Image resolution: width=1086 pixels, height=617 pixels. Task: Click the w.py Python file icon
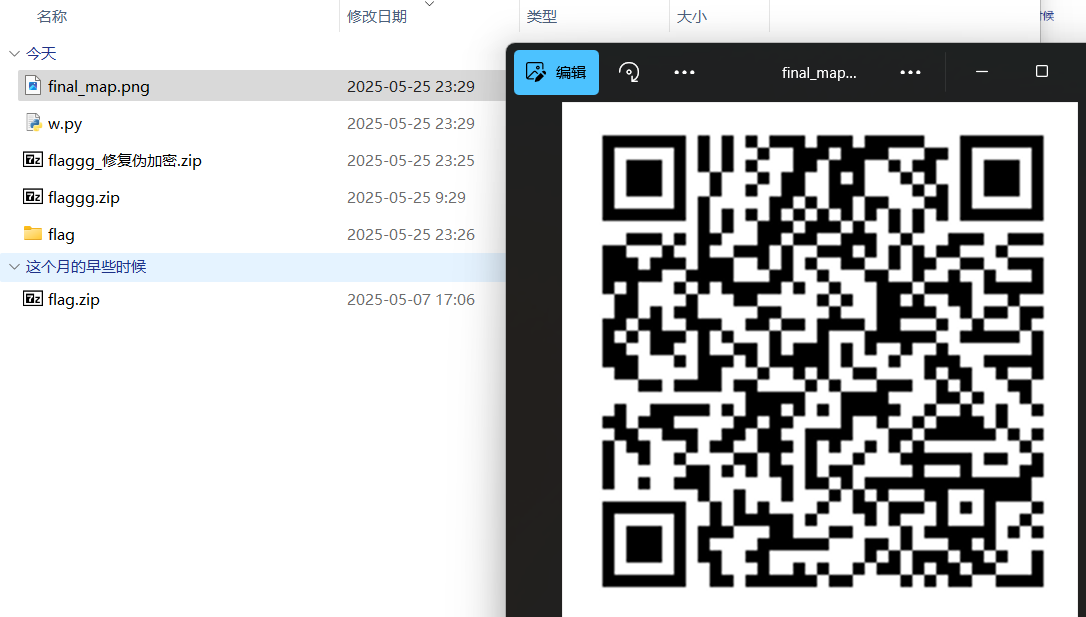32,123
